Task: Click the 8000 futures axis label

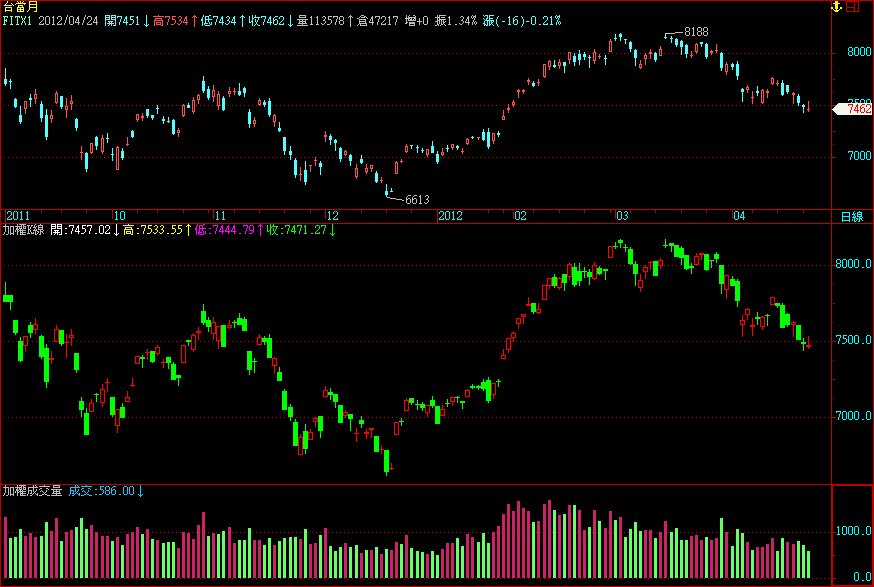Action: [x=859, y=52]
